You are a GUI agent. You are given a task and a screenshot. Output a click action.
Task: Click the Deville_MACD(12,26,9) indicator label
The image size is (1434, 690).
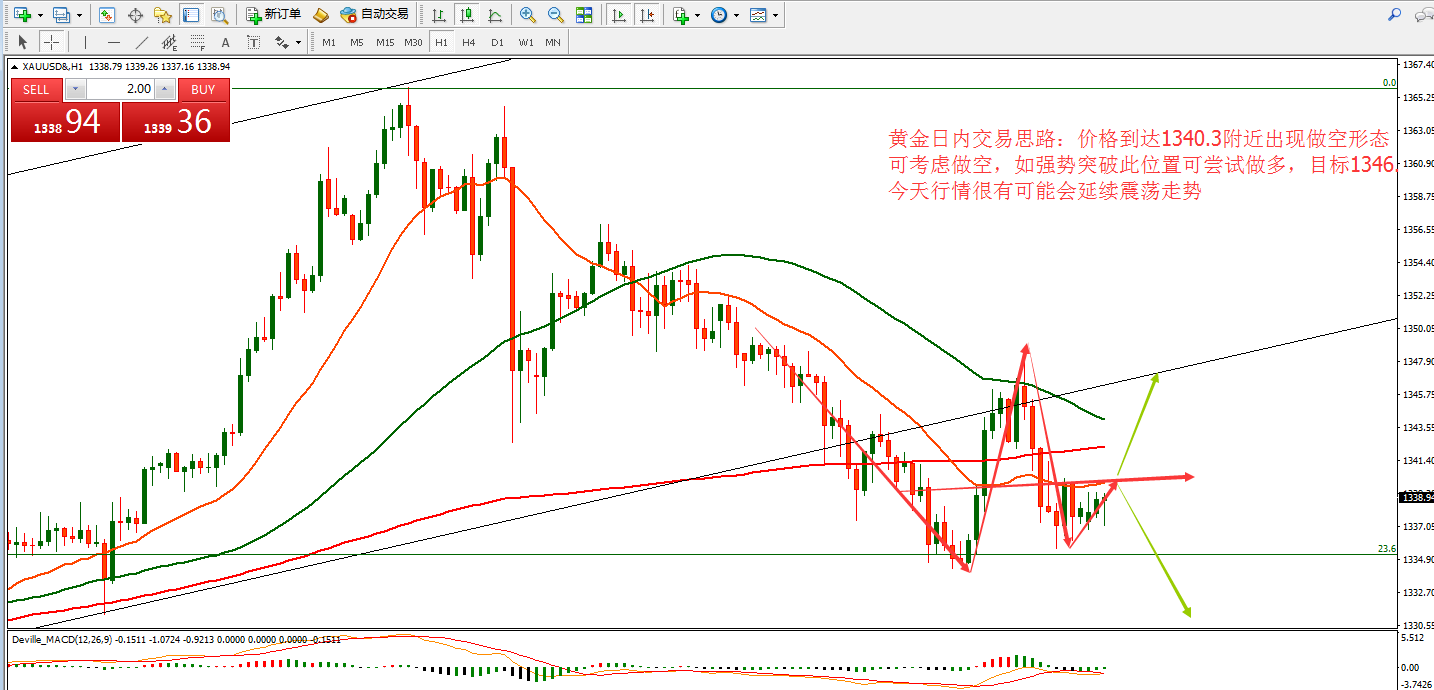click(63, 638)
